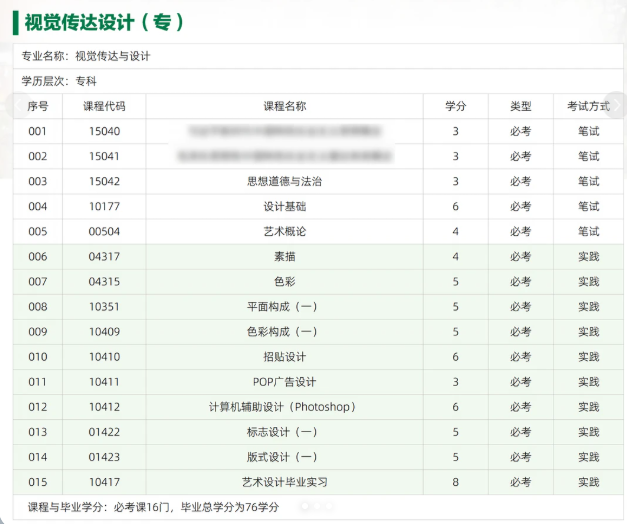Select course code 10412
This screenshot has width=627, height=524.
coord(104,407)
